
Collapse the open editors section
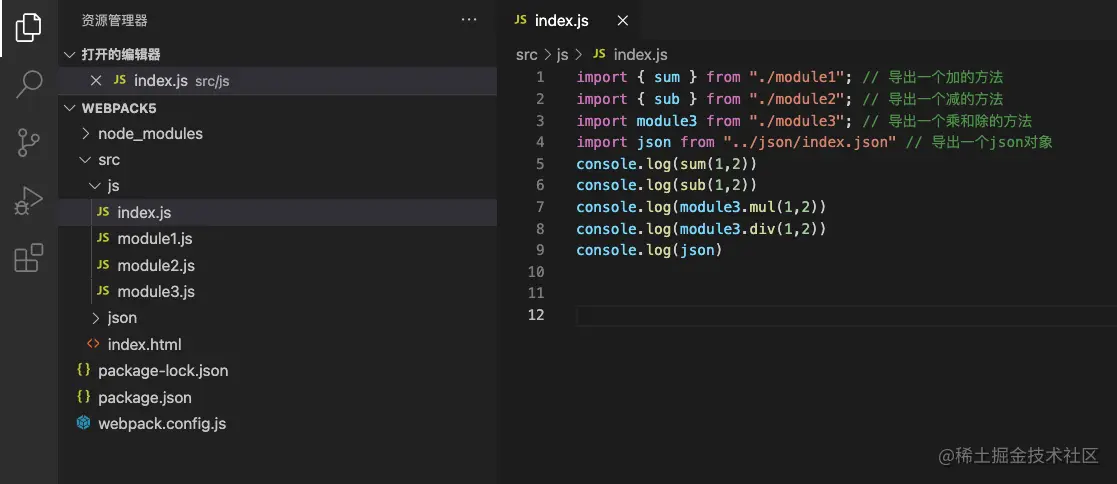(x=69, y=55)
